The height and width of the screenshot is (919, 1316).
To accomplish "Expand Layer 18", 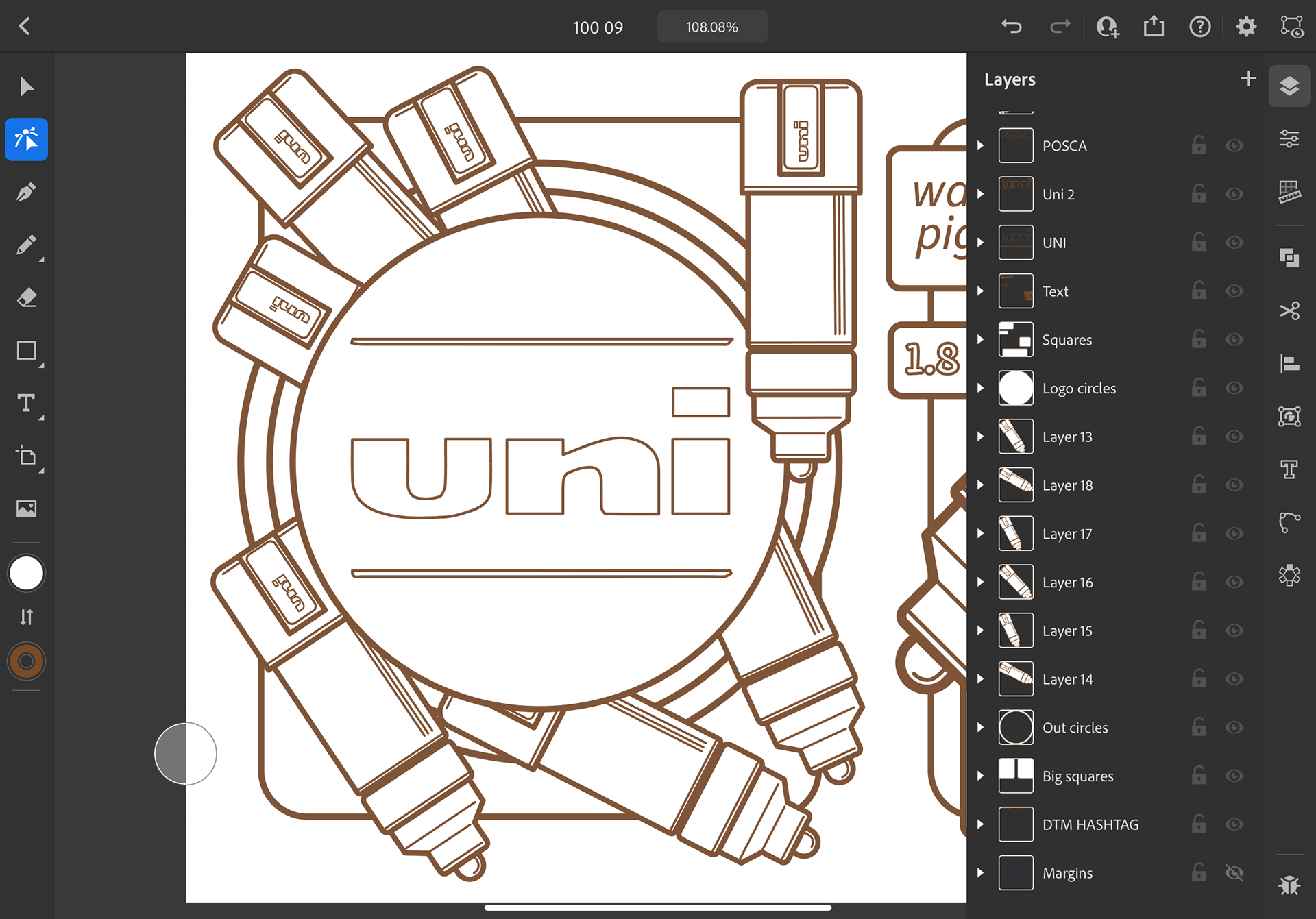I will (x=981, y=485).
